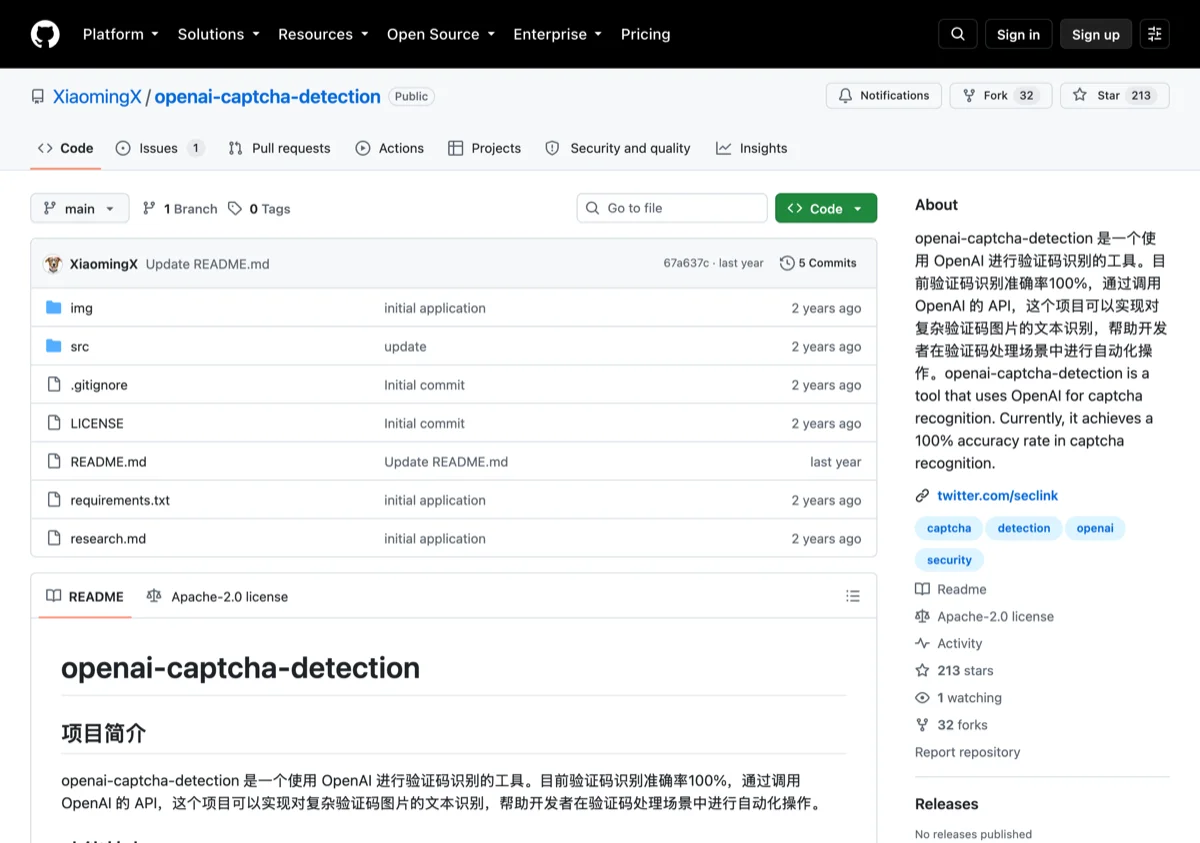The width and height of the screenshot is (1200, 843).
Task: Click the tag icon next to 0 Tags
Action: tap(235, 208)
